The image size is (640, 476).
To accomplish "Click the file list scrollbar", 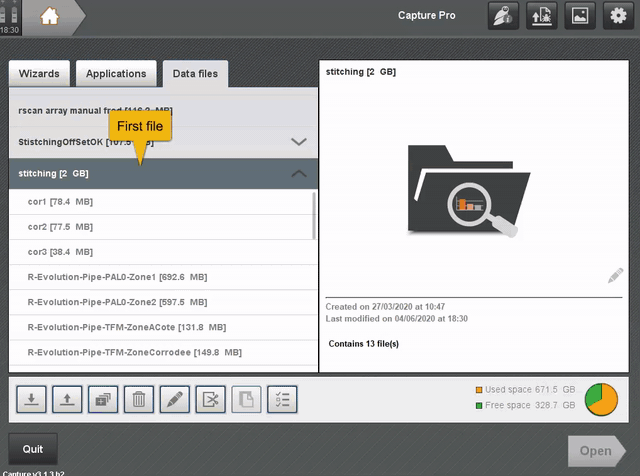I will coord(313,216).
